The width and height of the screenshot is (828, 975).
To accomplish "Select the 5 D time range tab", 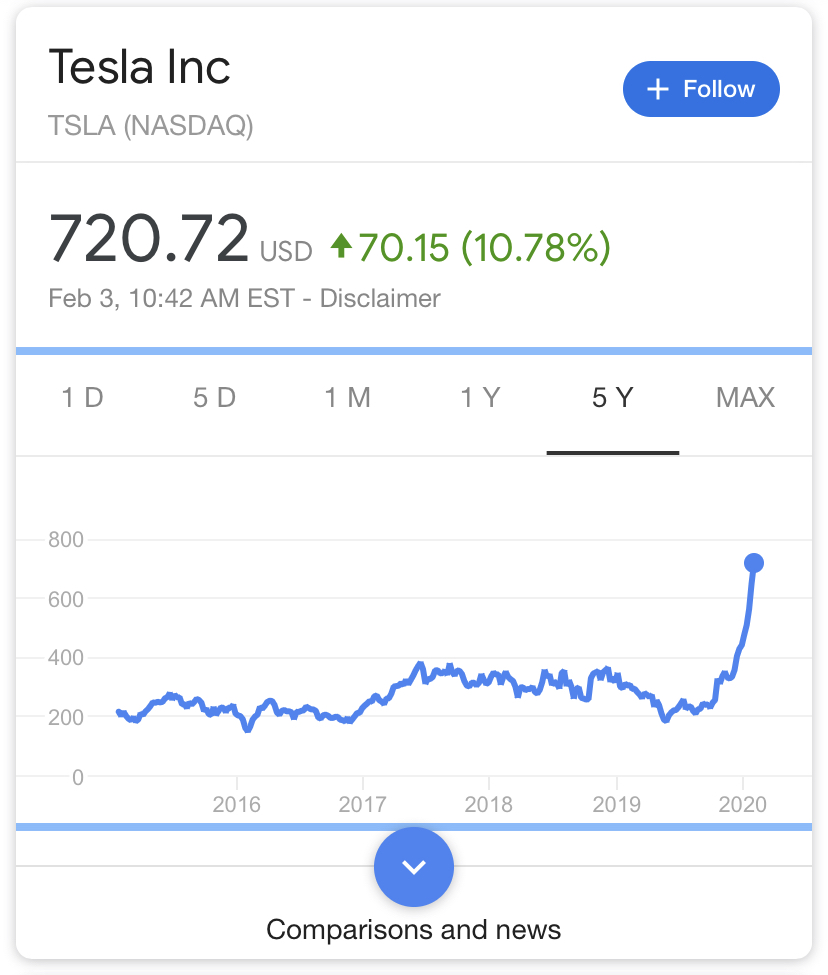I will (214, 398).
